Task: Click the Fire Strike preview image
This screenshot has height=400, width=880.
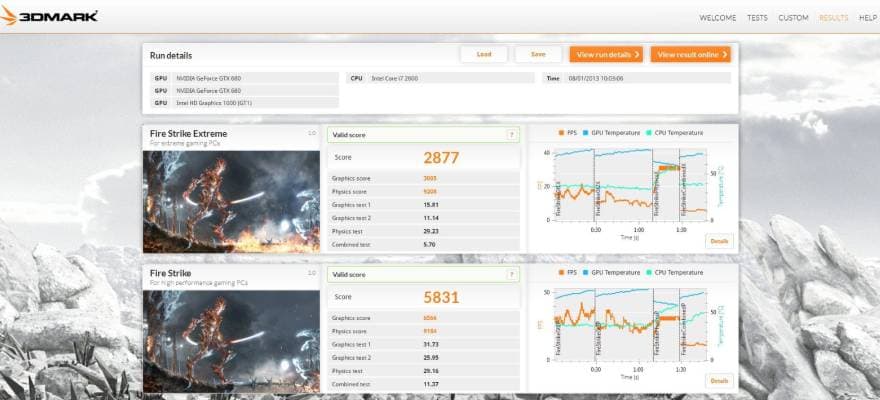Action: click(231, 341)
